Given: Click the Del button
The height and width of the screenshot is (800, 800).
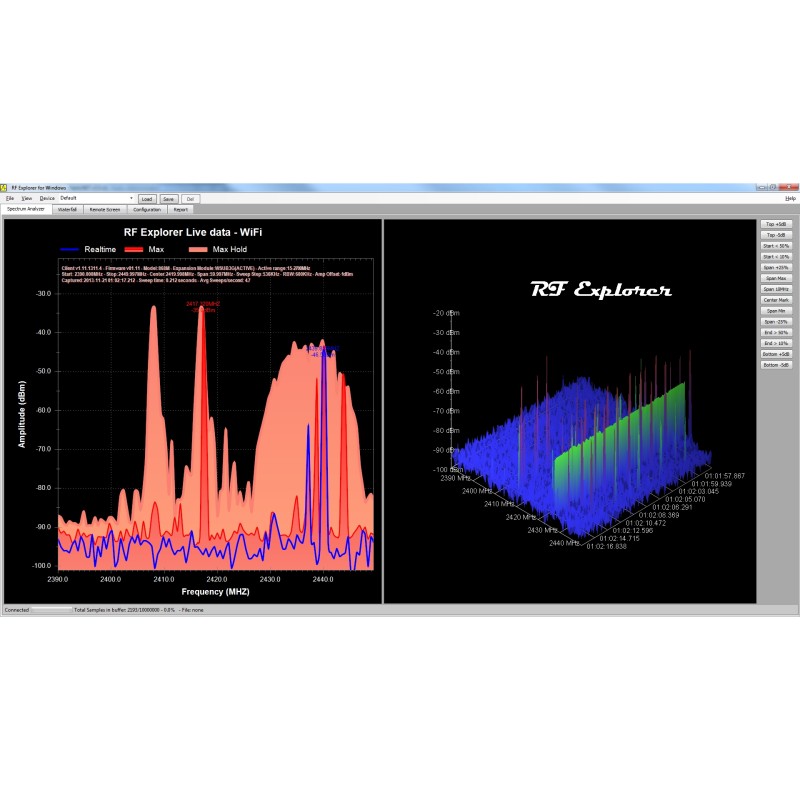Looking at the screenshot, I should point(190,199).
